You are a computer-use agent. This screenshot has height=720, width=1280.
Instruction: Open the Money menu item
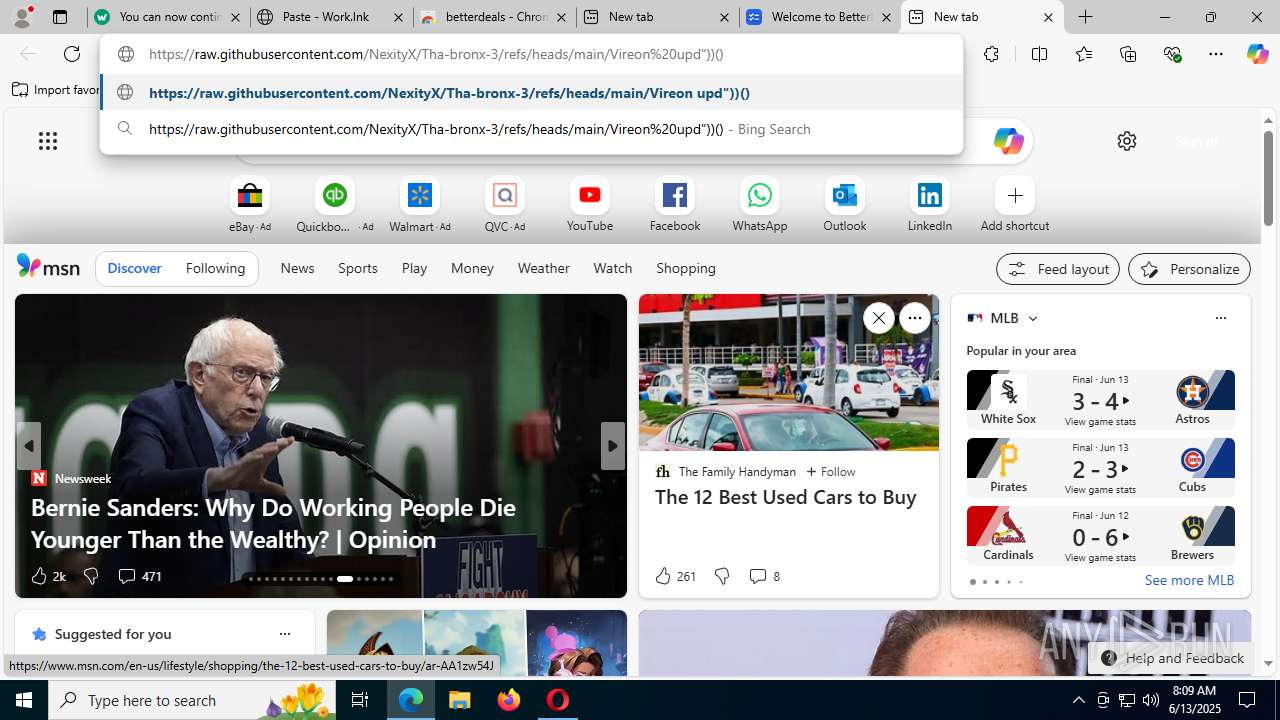472,268
